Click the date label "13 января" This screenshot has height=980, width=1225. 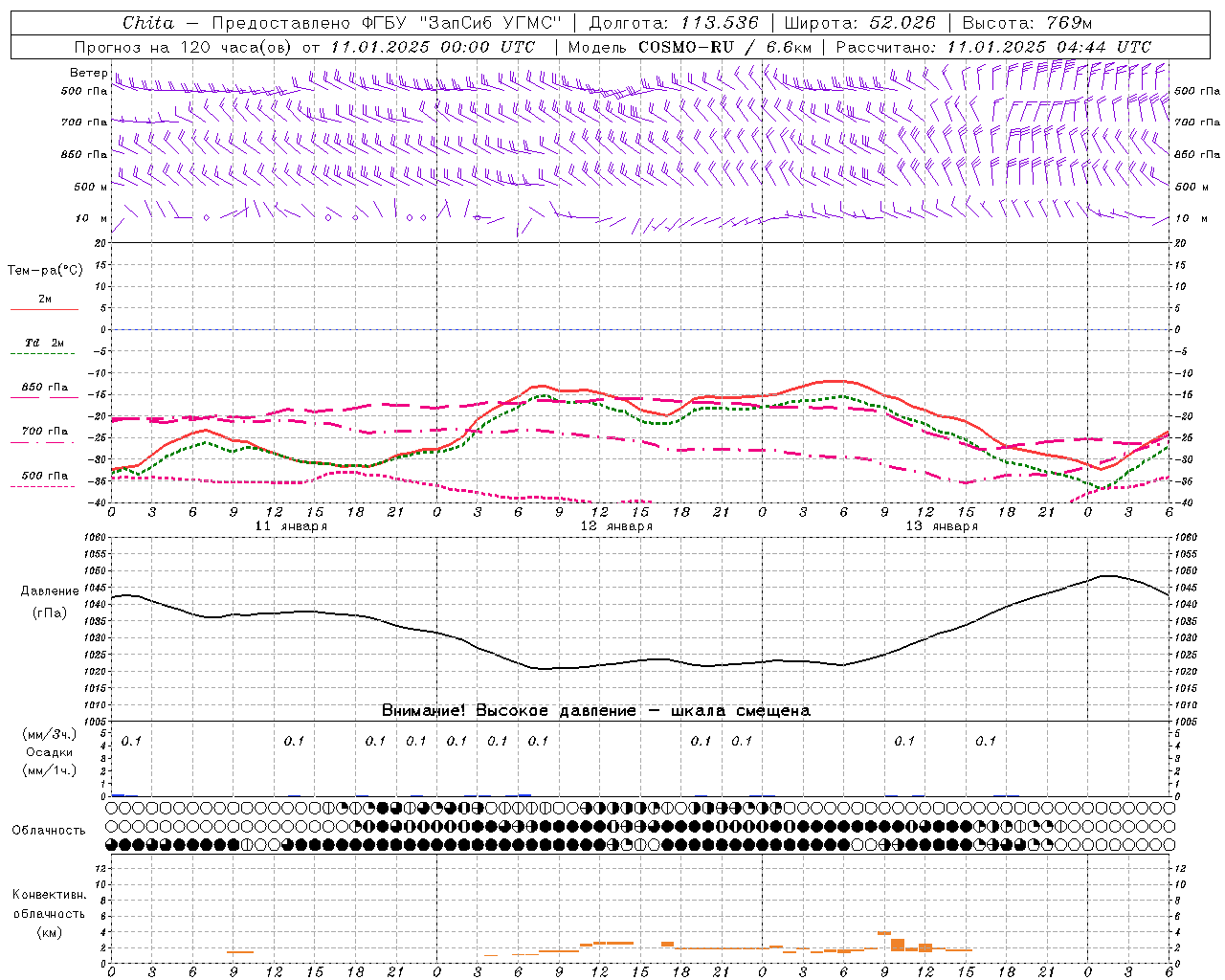click(x=942, y=526)
